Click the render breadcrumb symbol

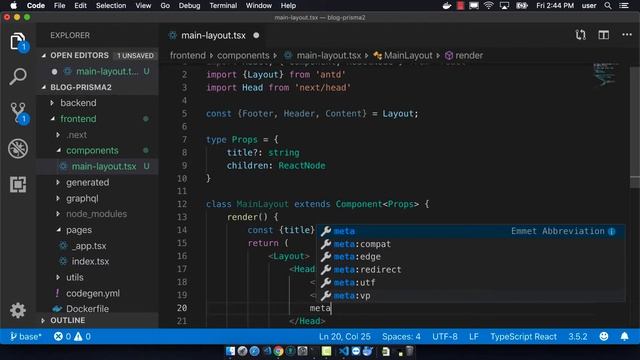(x=464, y=56)
